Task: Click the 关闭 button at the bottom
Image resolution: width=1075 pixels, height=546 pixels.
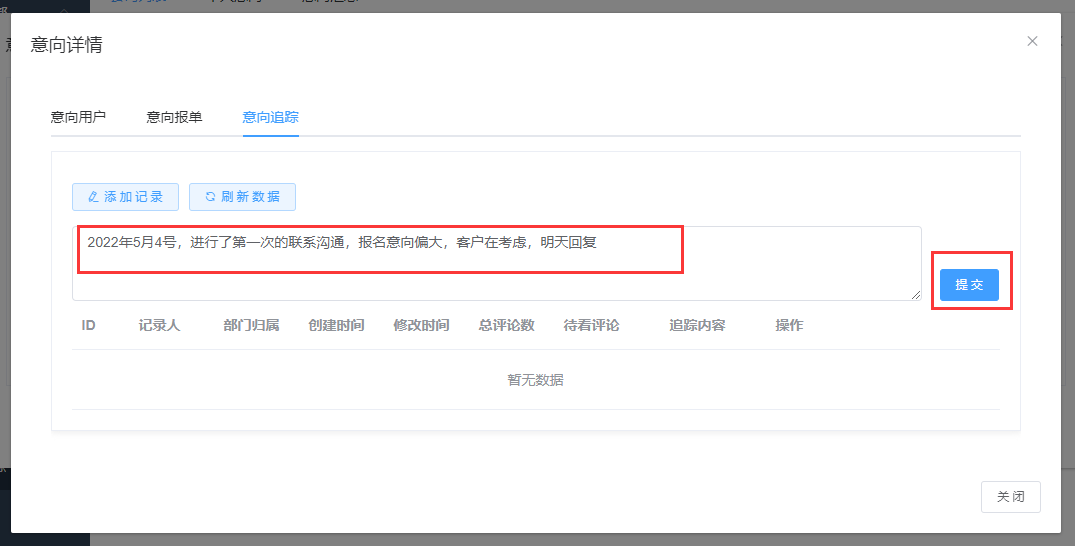Action: [1011, 497]
